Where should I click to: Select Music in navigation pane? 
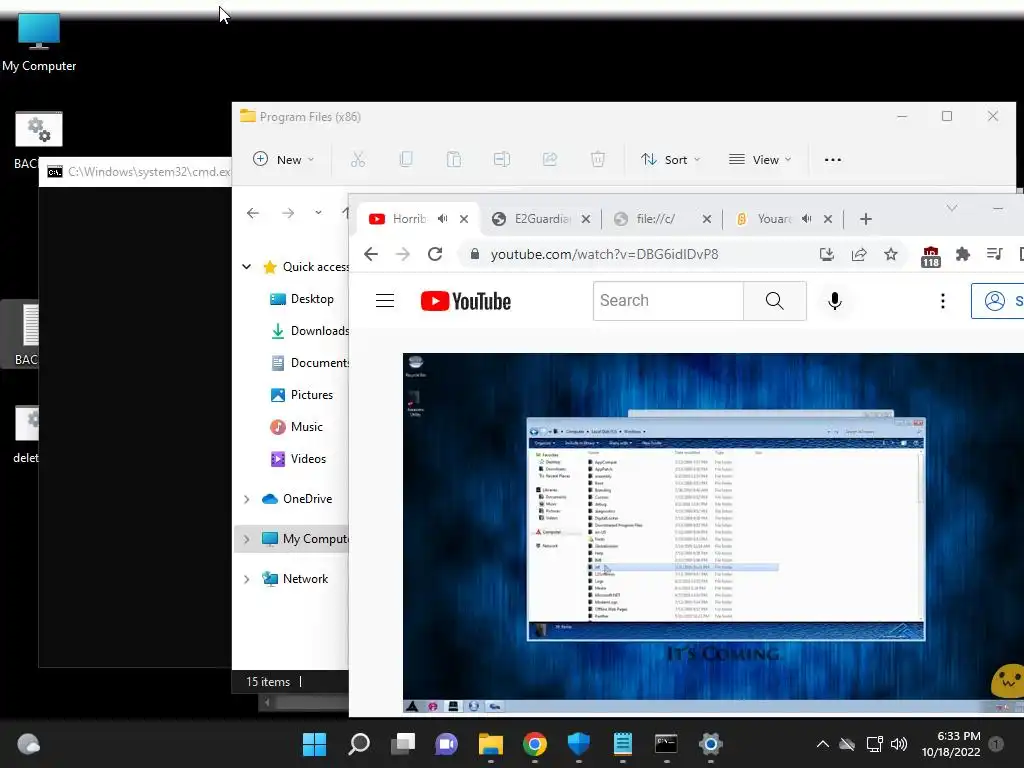tap(297, 426)
